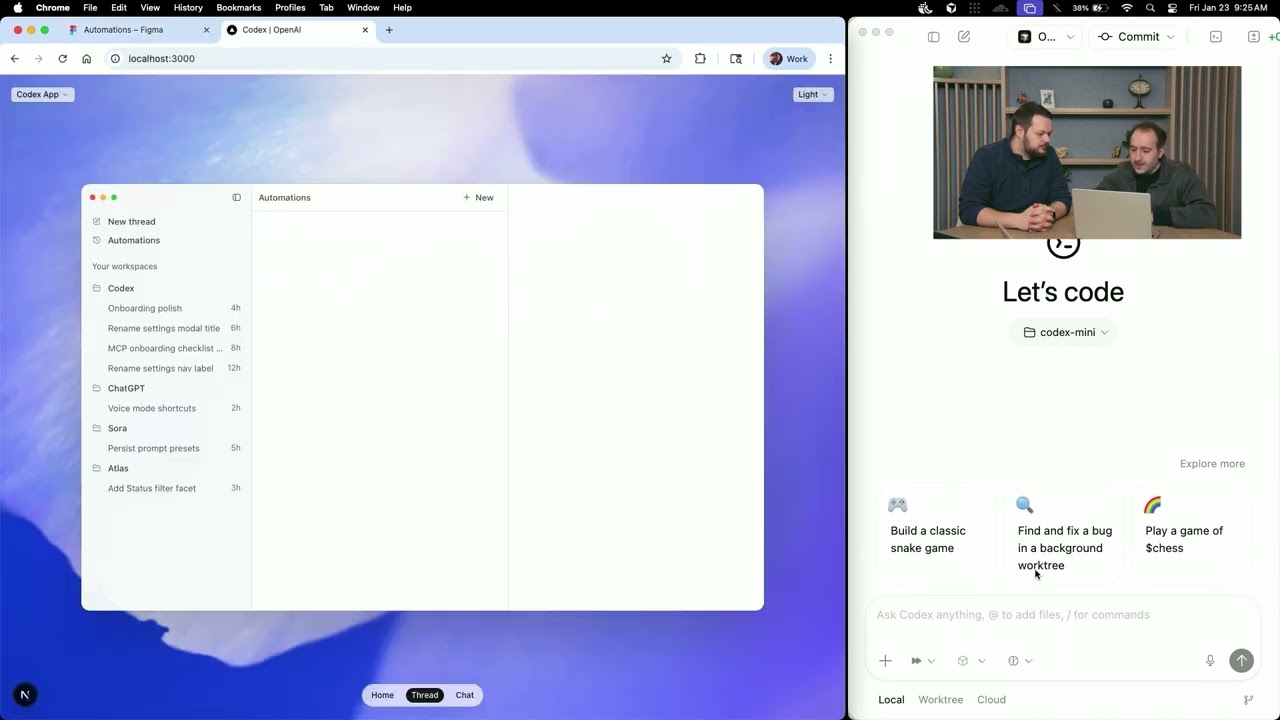This screenshot has height=720, width=1280.
Task: Open the terminal icon in Codex toolbar
Action: pyautogui.click(x=1216, y=37)
